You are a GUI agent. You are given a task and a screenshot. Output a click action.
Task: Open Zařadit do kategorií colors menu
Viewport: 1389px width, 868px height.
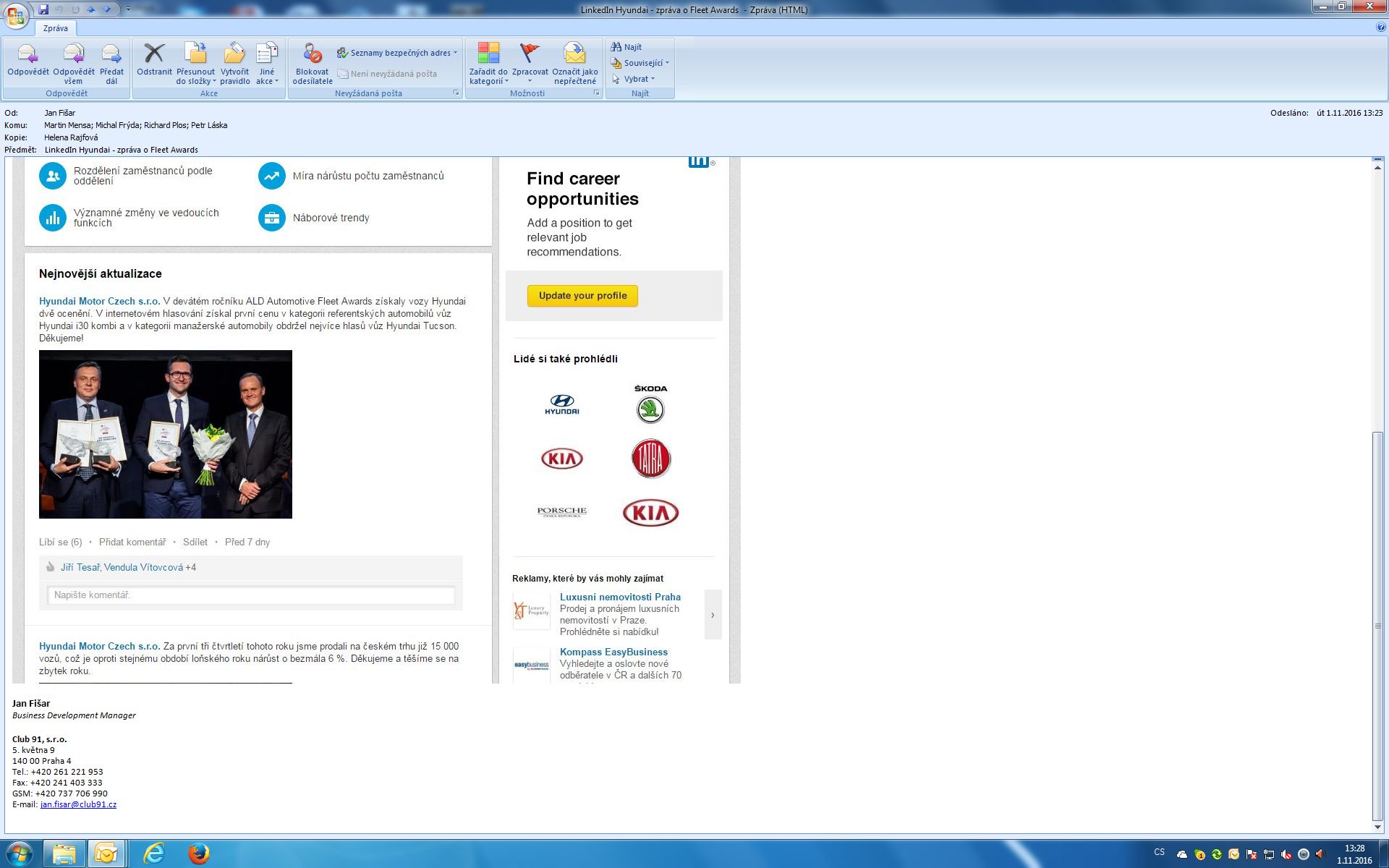pyautogui.click(x=488, y=63)
